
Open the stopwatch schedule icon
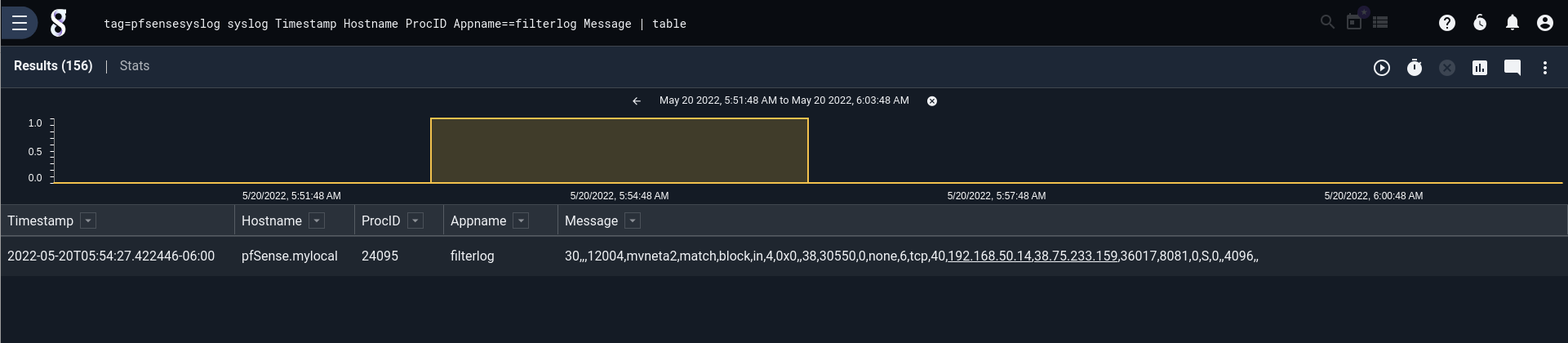pos(1415,68)
